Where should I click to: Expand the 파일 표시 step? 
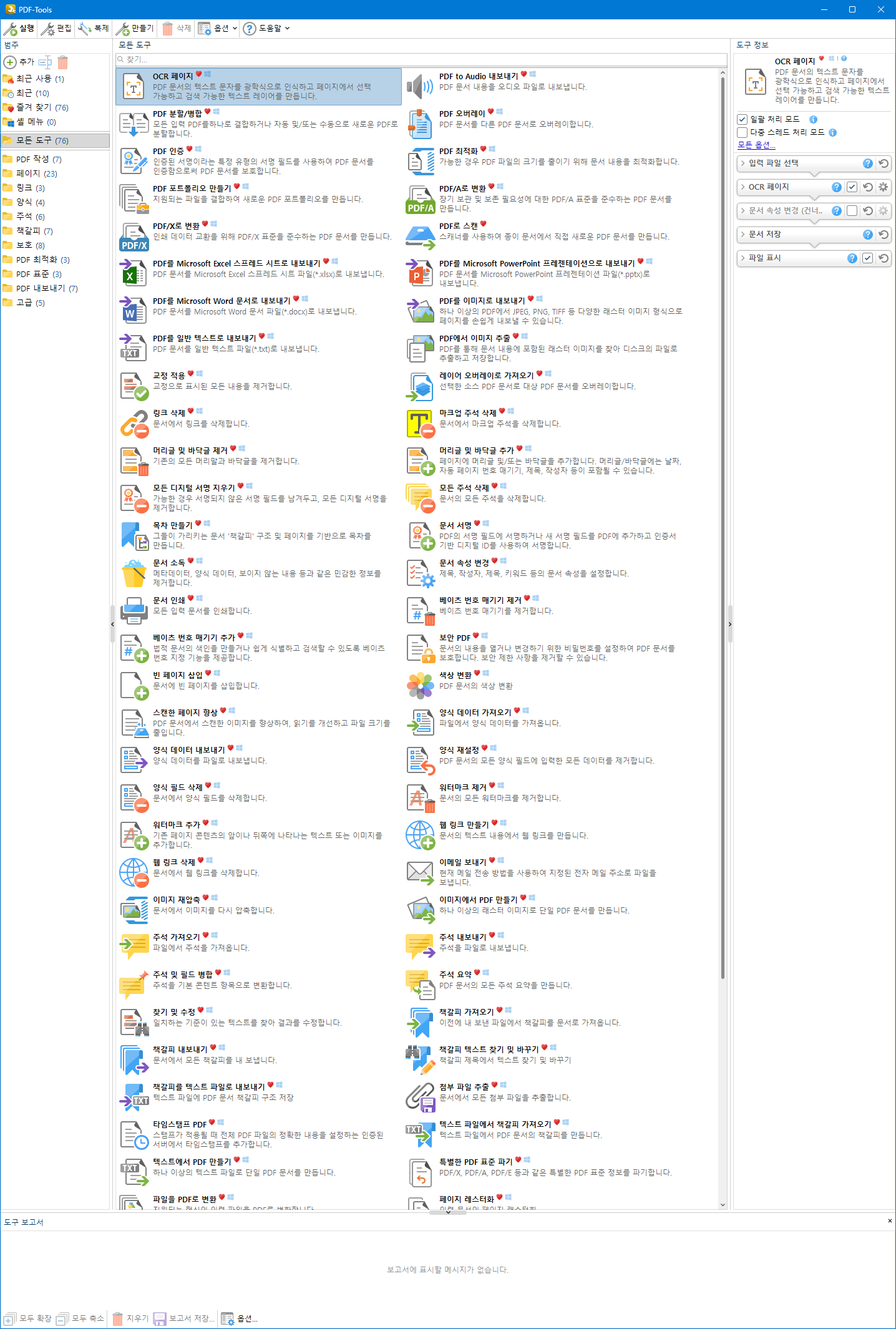[743, 258]
